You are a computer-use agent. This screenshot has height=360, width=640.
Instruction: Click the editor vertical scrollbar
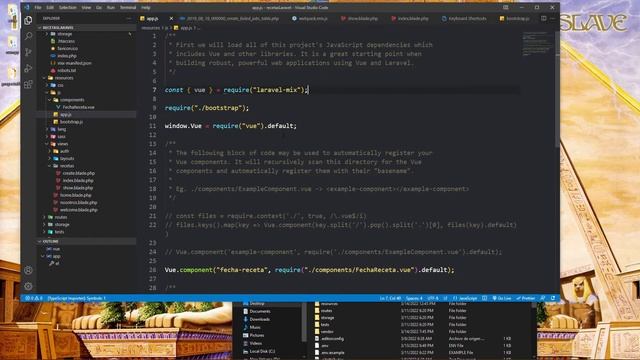[x=557, y=89]
